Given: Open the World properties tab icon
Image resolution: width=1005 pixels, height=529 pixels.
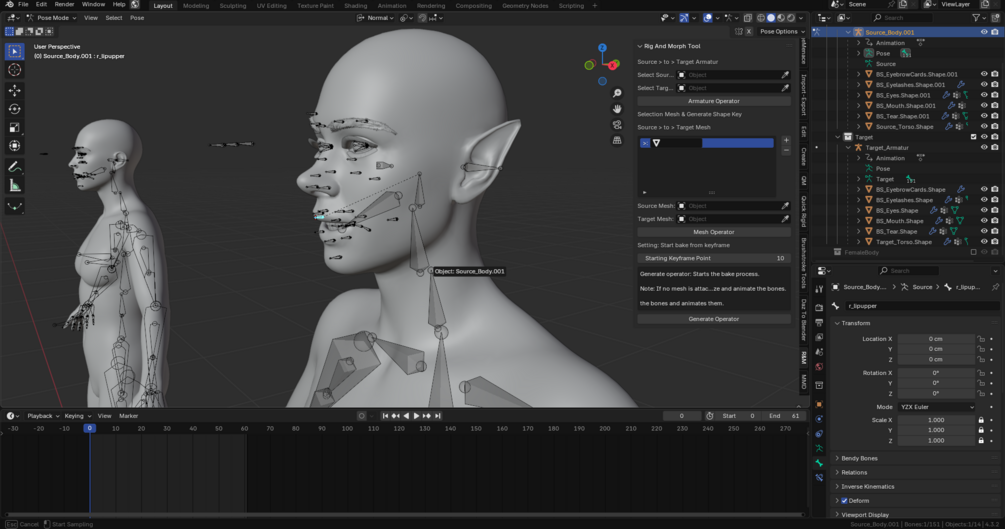Looking at the screenshot, I should 819,367.
